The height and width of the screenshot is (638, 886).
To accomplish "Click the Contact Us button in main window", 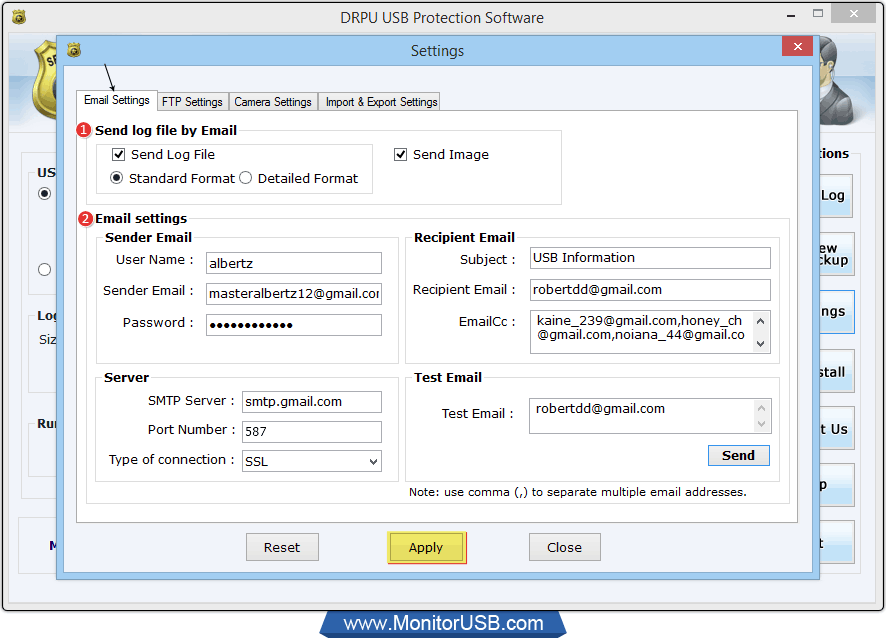I will coord(837,428).
